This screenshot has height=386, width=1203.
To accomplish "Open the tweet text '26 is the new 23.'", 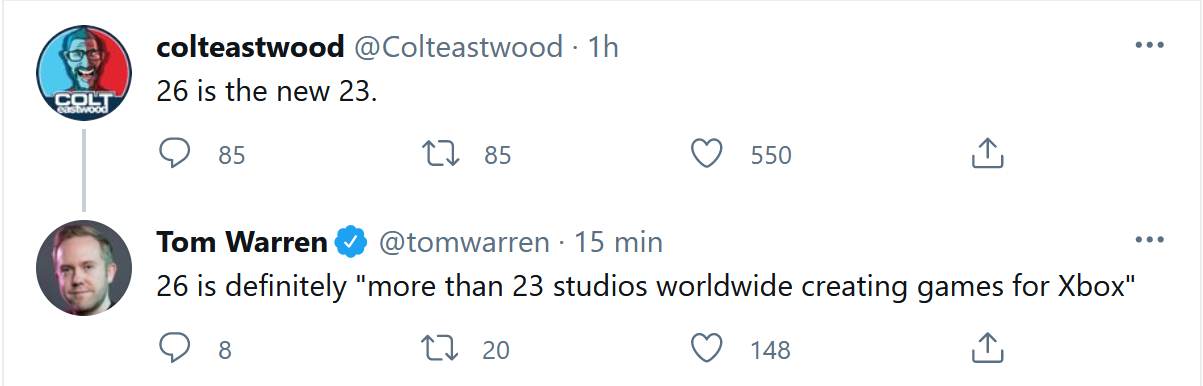I will 267,93.
